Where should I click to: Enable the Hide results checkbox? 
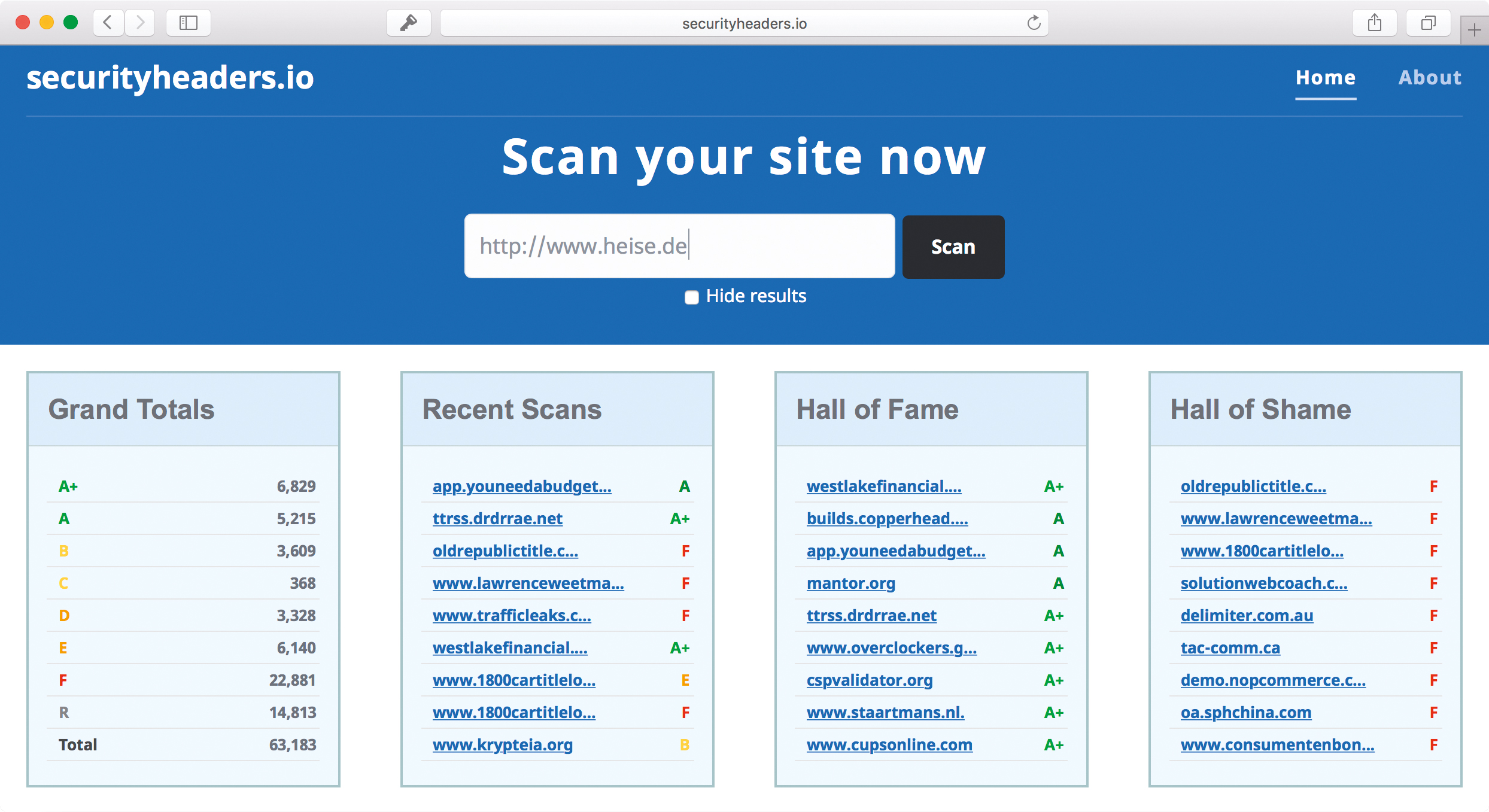(692, 297)
